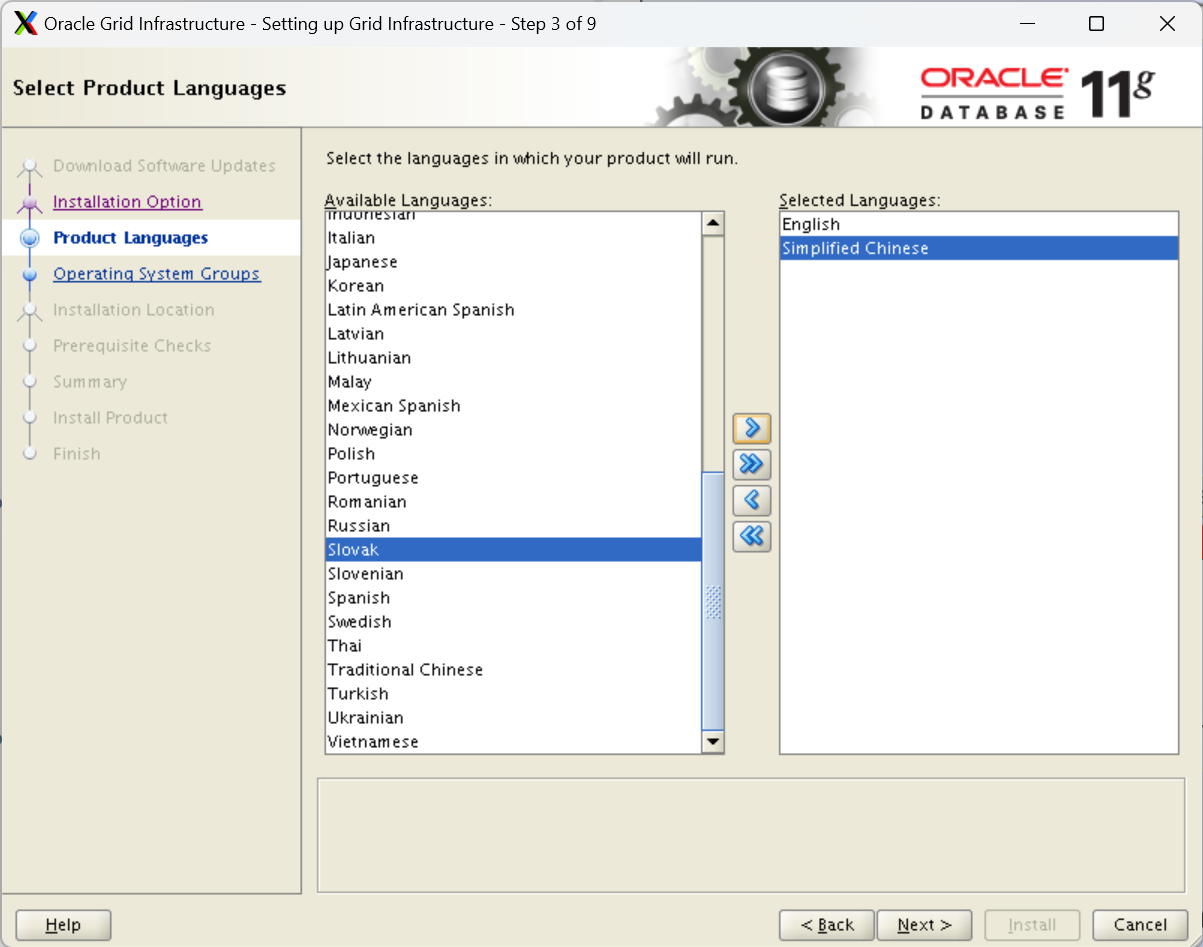Select Latvian in Available Languages

coord(513,334)
